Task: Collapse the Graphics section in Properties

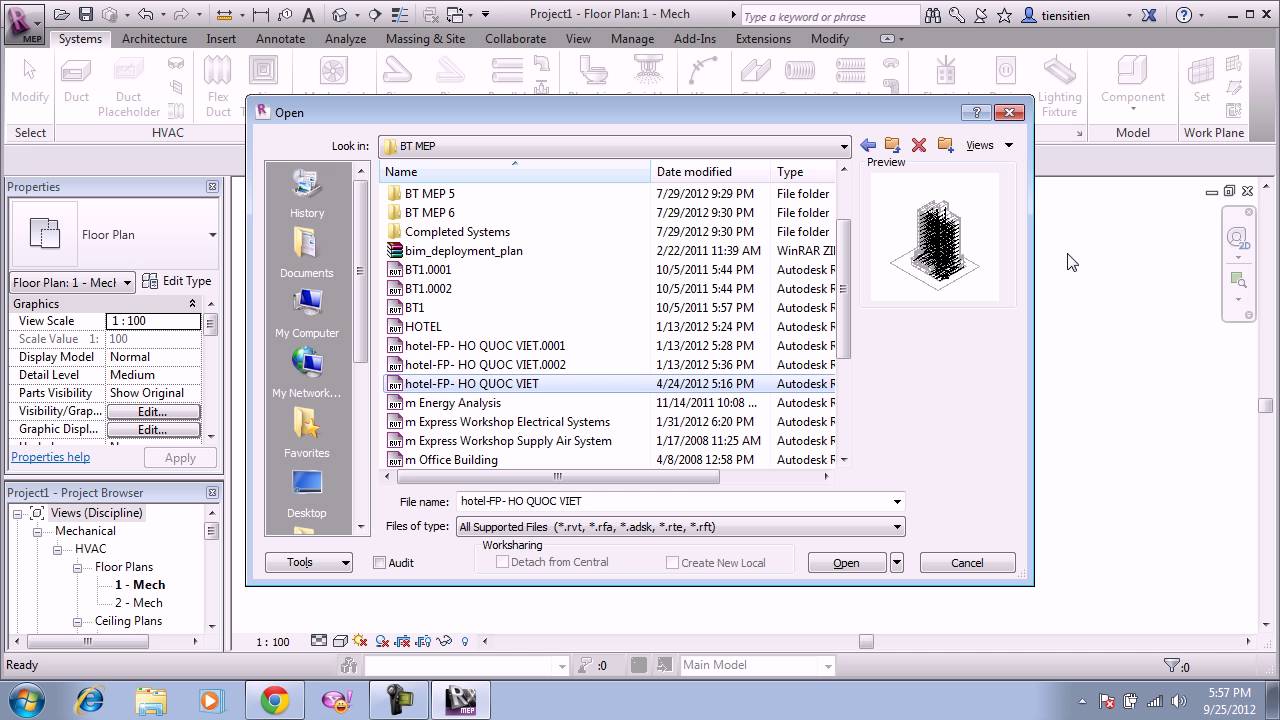Action: point(192,304)
